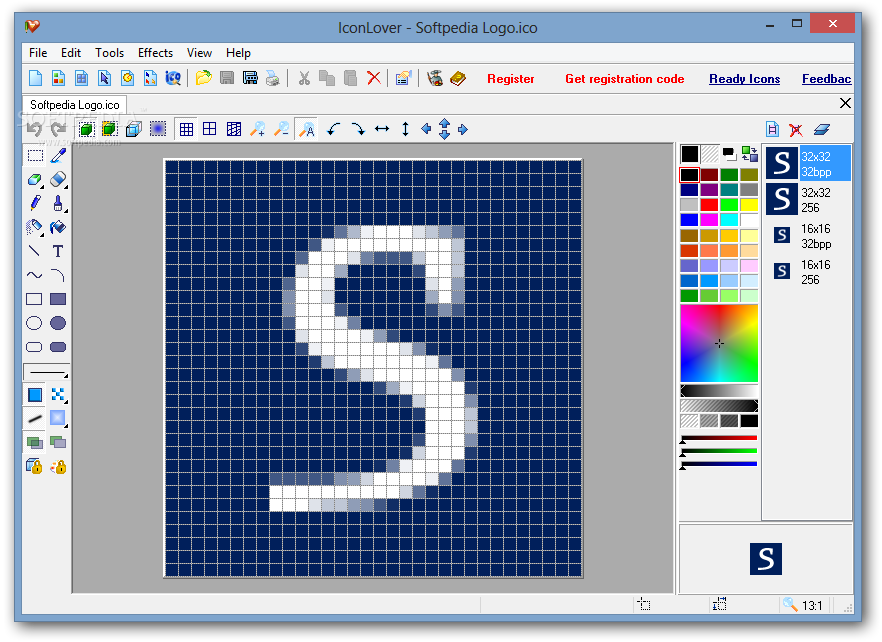Create a new blank icon file
The width and height of the screenshot is (882, 642).
tap(35, 78)
